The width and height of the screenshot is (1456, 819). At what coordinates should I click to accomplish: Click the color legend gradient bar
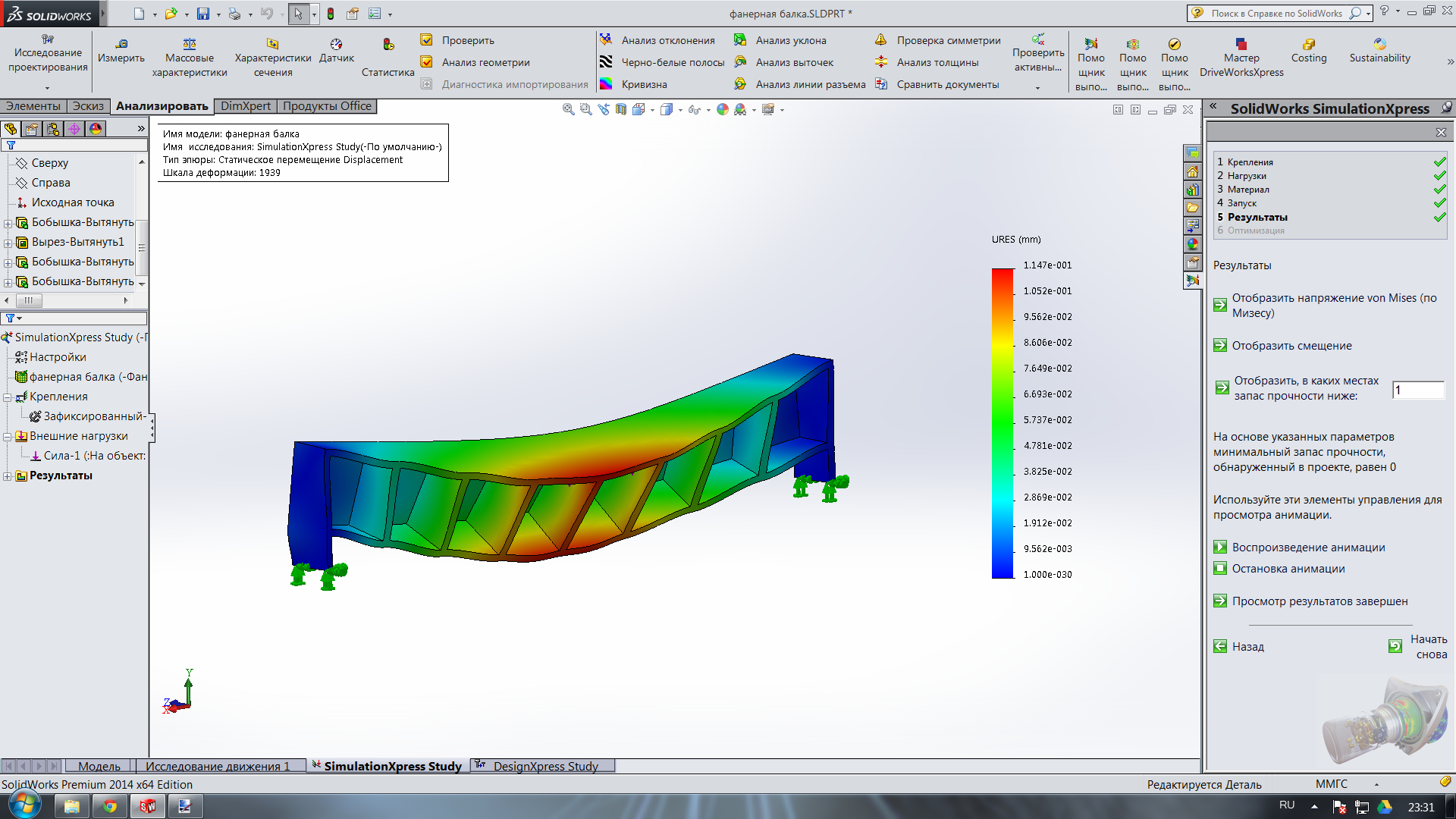(x=1003, y=423)
